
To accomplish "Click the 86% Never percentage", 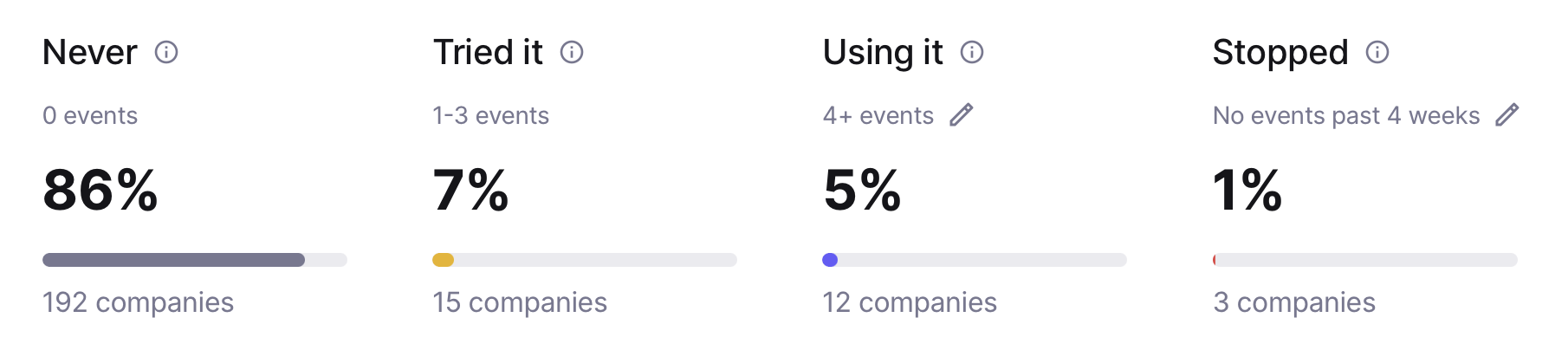I will coord(100,190).
